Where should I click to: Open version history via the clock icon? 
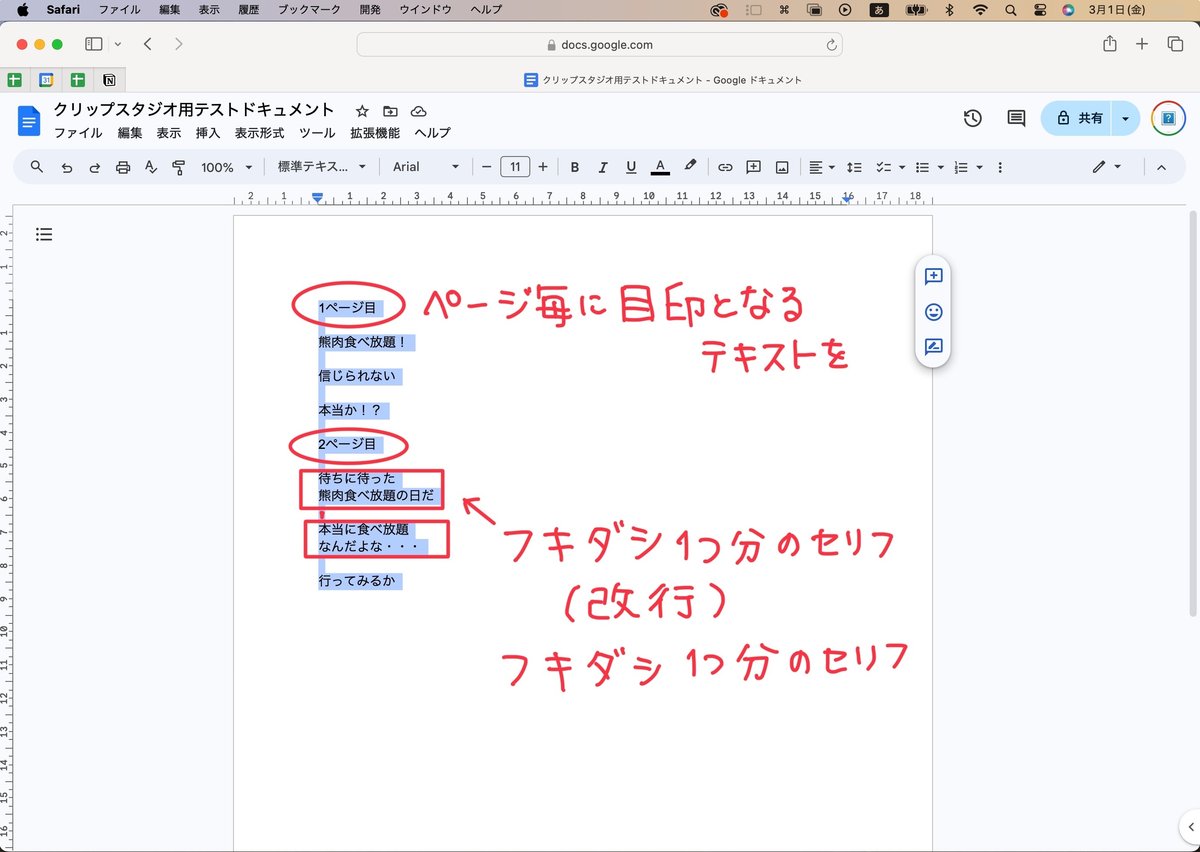pos(972,118)
